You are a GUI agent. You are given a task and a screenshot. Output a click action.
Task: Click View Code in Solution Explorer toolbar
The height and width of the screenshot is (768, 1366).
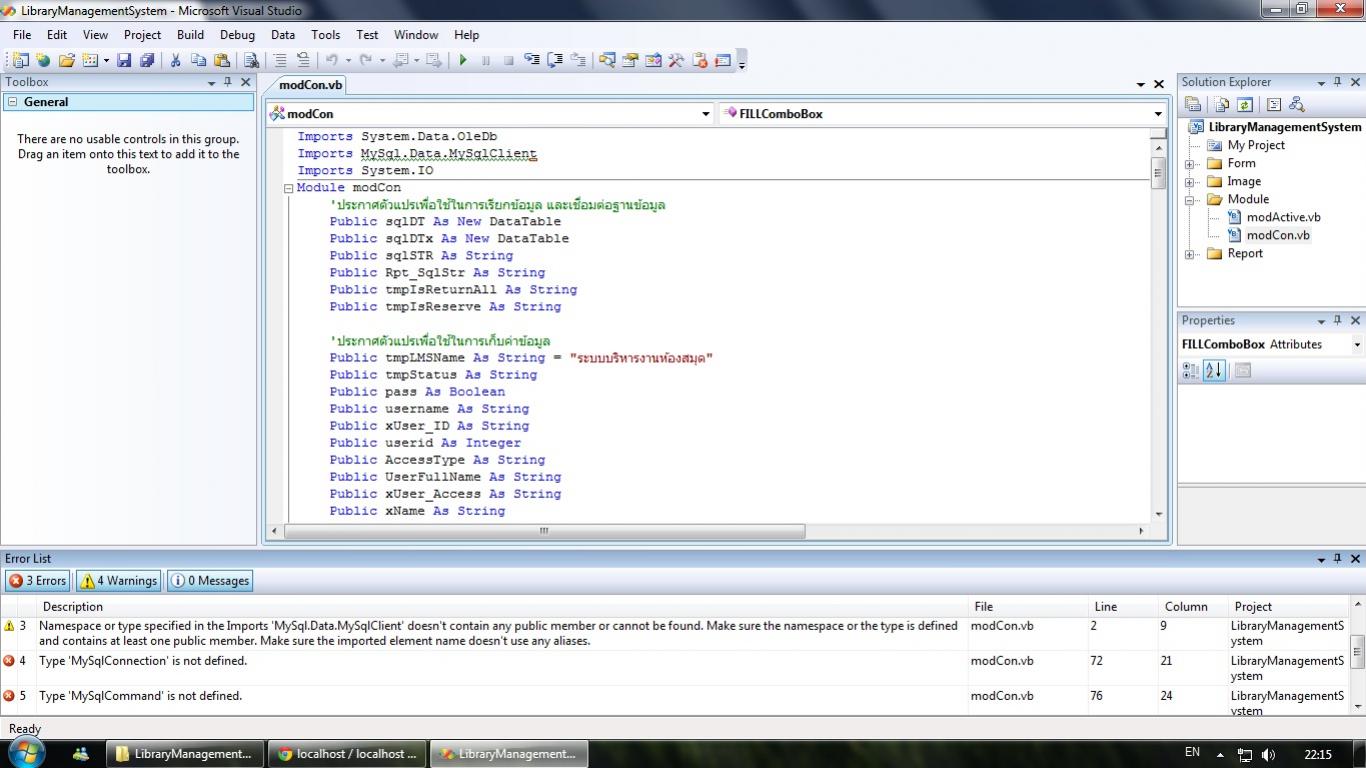click(x=1274, y=104)
